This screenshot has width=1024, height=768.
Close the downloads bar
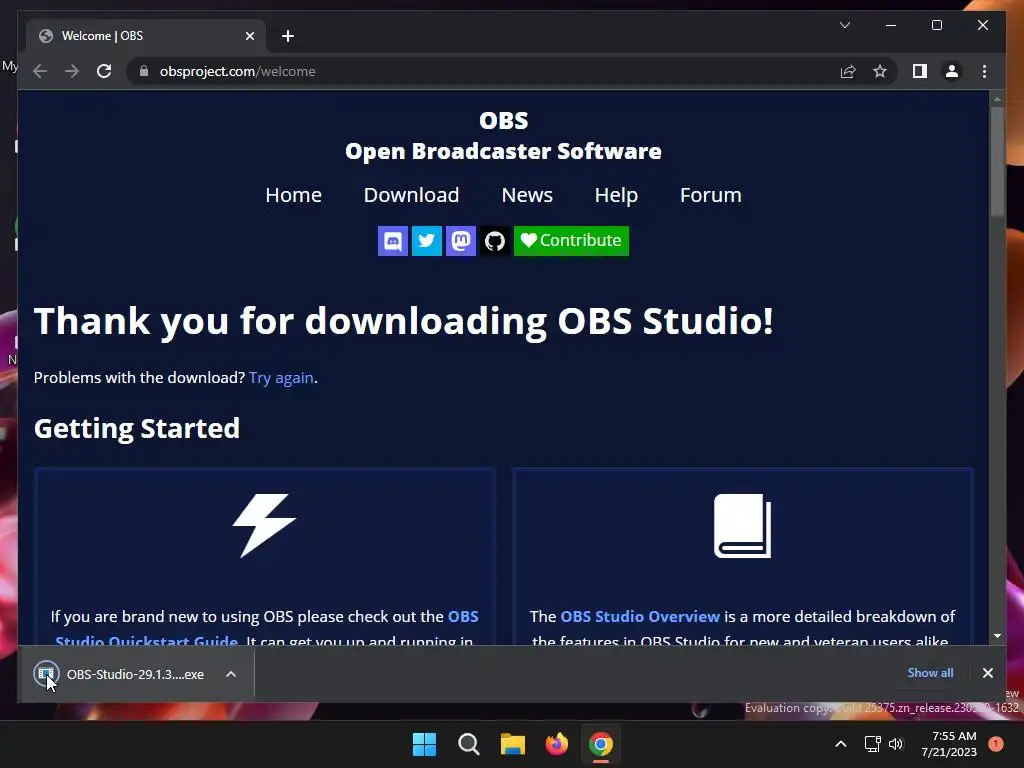pyautogui.click(x=987, y=673)
